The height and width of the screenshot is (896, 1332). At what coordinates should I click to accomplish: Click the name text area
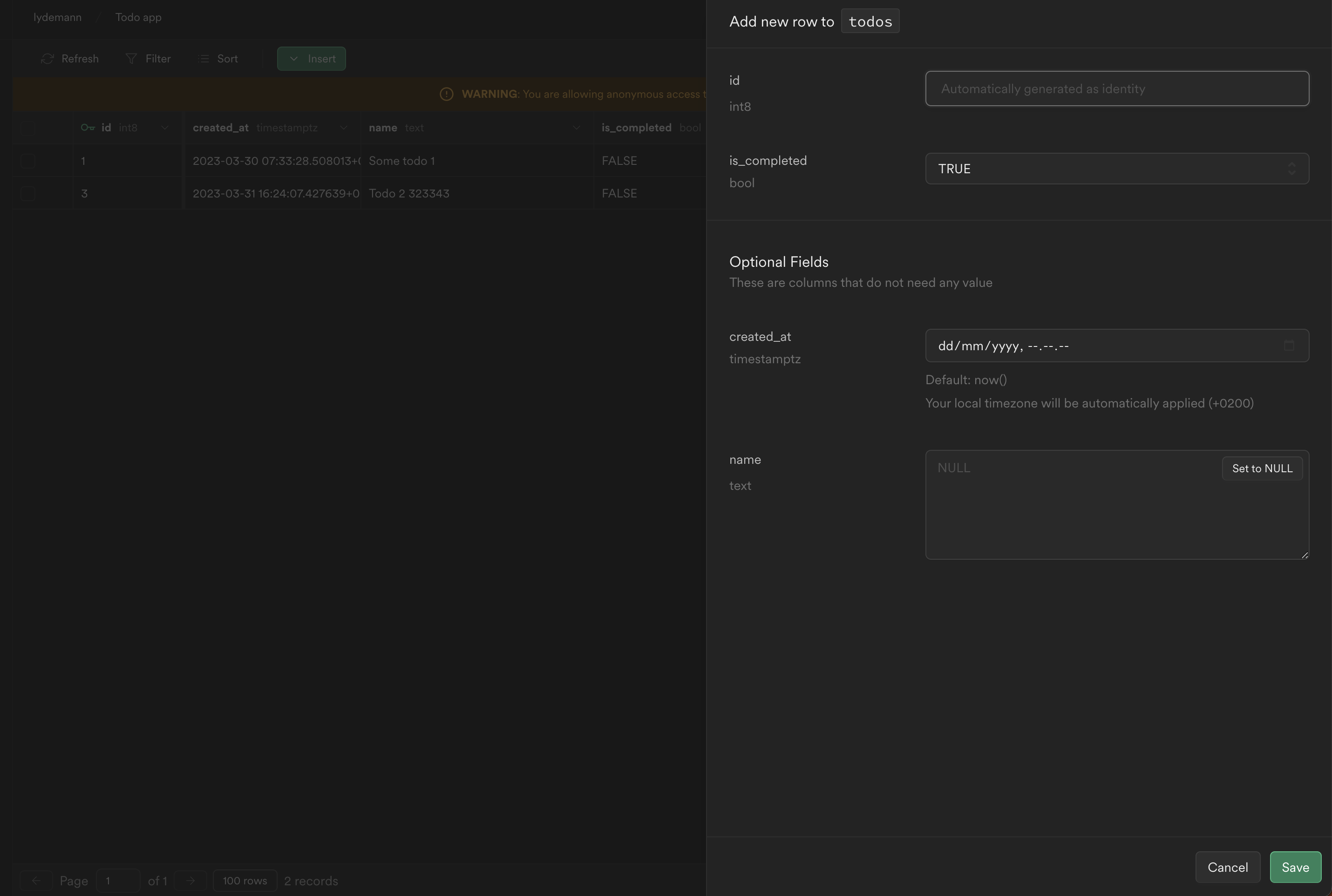point(1116,504)
